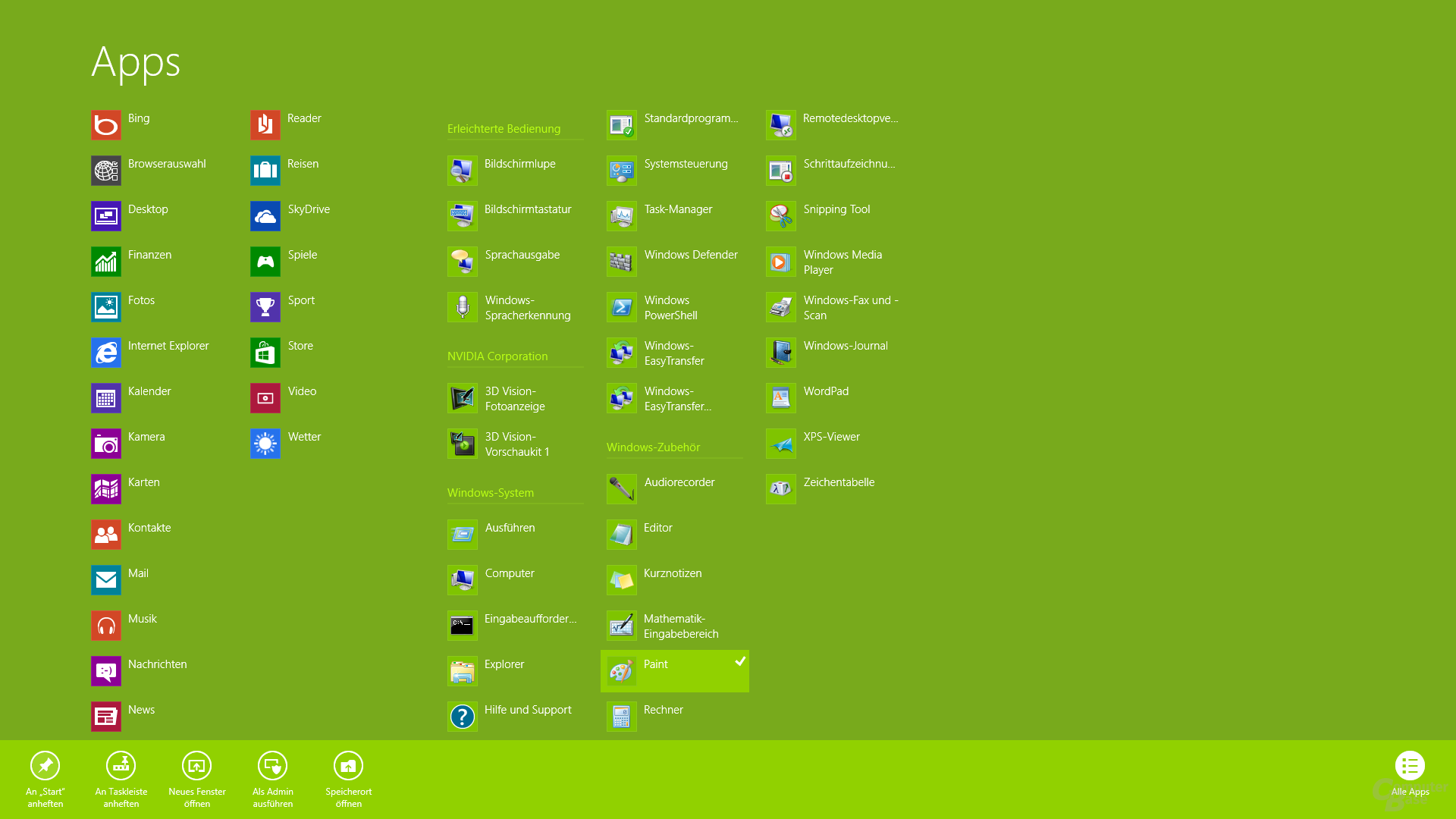Deselect the checked Paint tile

(x=674, y=670)
